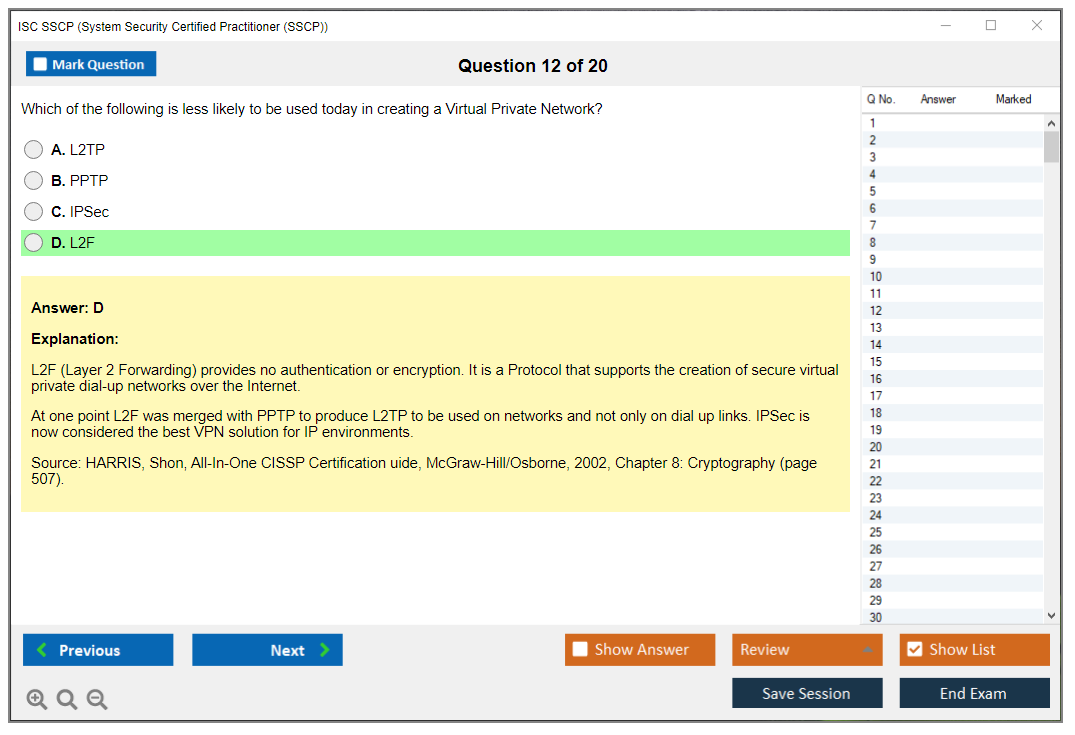Click the left arrow on Previous button
Viewport: 1075px width, 735px height.
pyautogui.click(x=42, y=650)
